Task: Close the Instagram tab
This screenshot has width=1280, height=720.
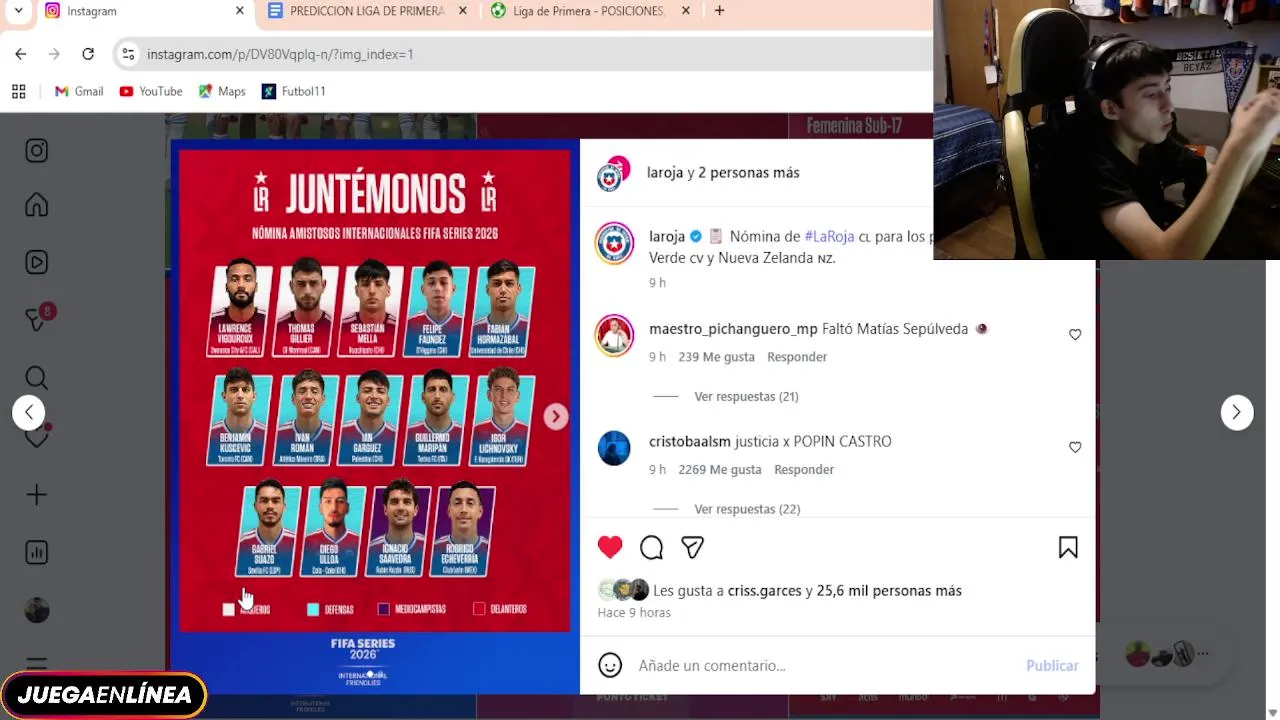Action: (239, 11)
